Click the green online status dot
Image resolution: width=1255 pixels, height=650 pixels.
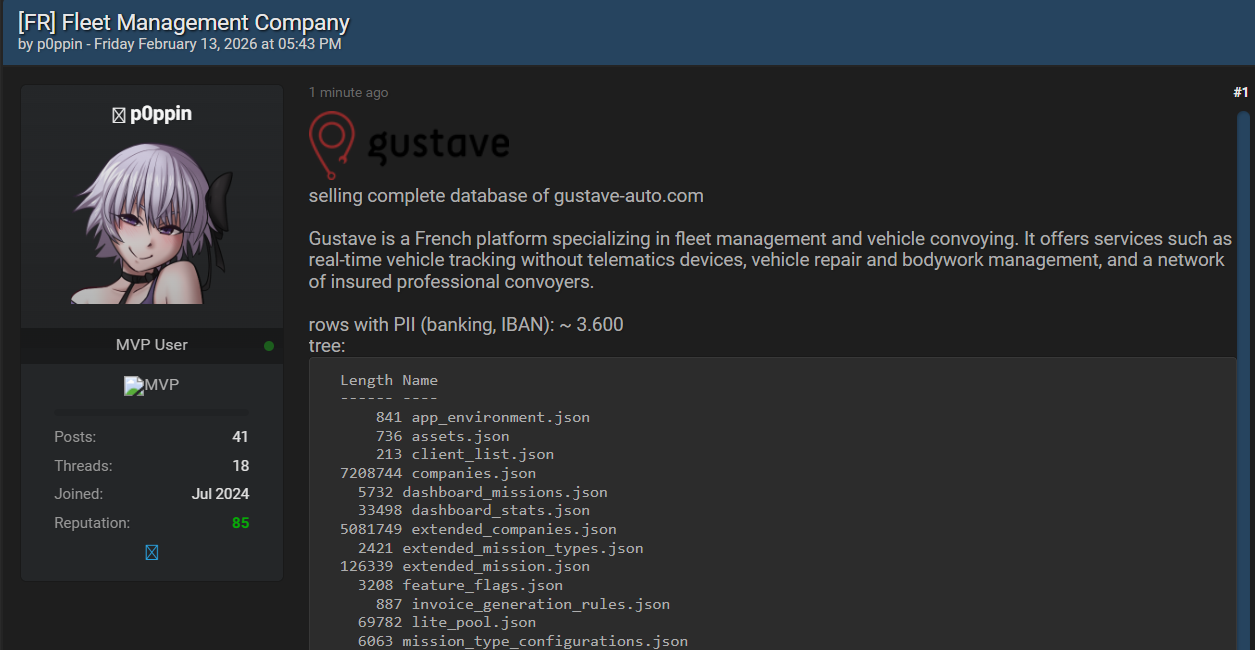269,346
